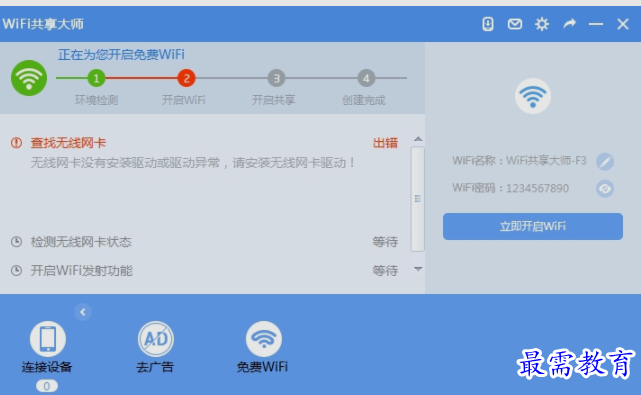
Task: Open 免费WiFi icon
Action: point(264,339)
